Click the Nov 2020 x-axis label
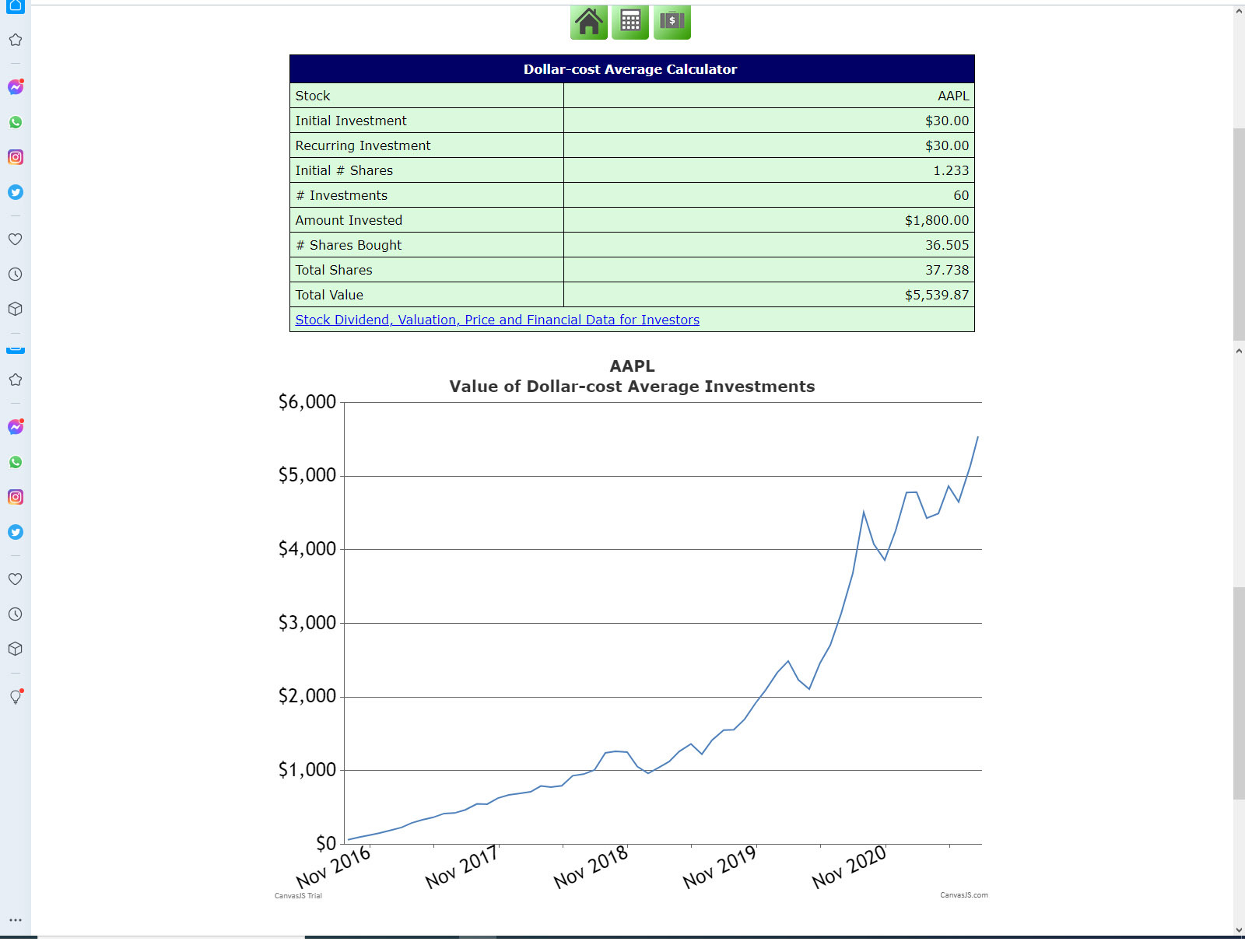1245x952 pixels. click(850, 866)
